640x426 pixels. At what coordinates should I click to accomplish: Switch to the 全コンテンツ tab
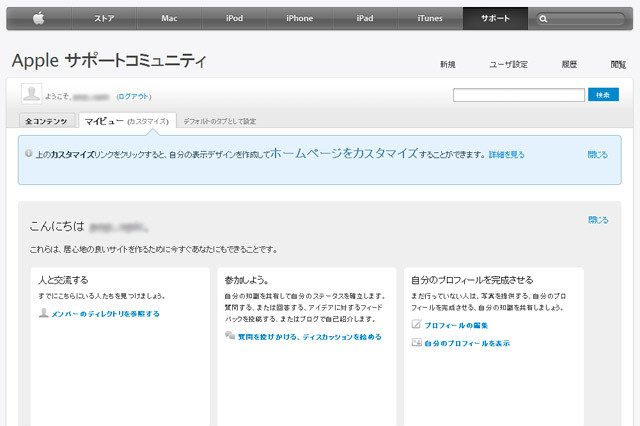pos(47,121)
